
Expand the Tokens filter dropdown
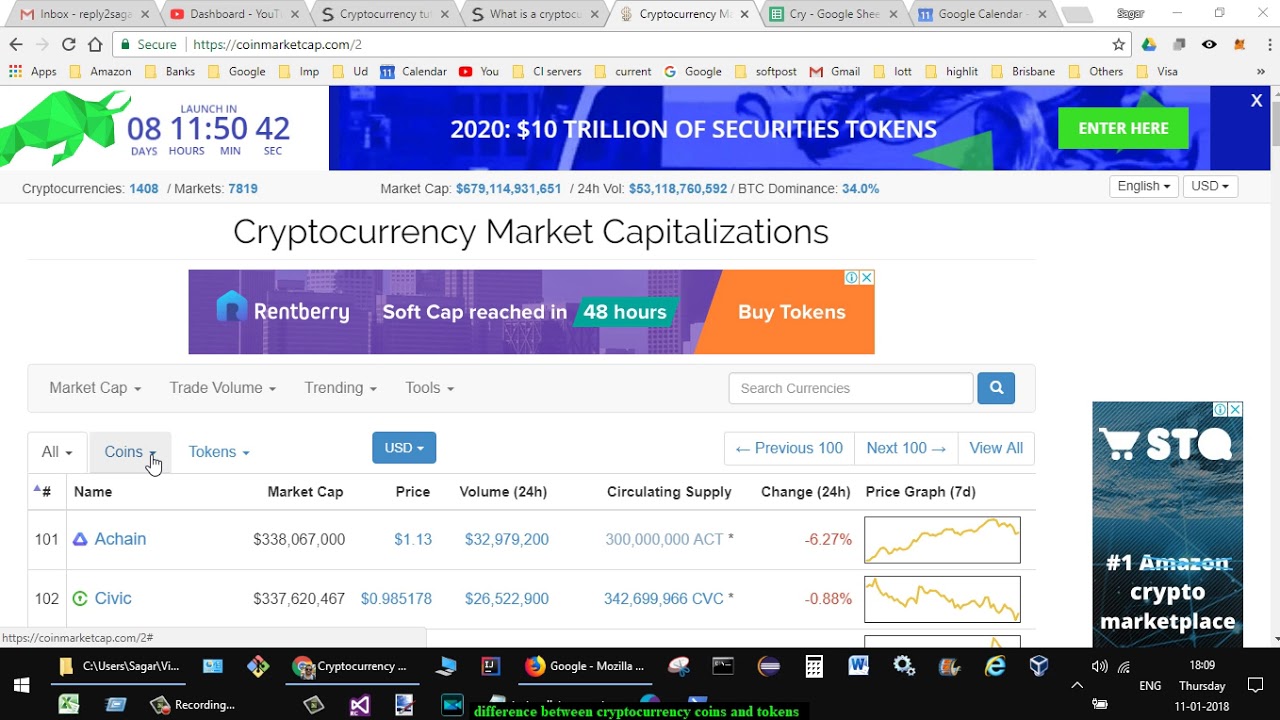(219, 452)
